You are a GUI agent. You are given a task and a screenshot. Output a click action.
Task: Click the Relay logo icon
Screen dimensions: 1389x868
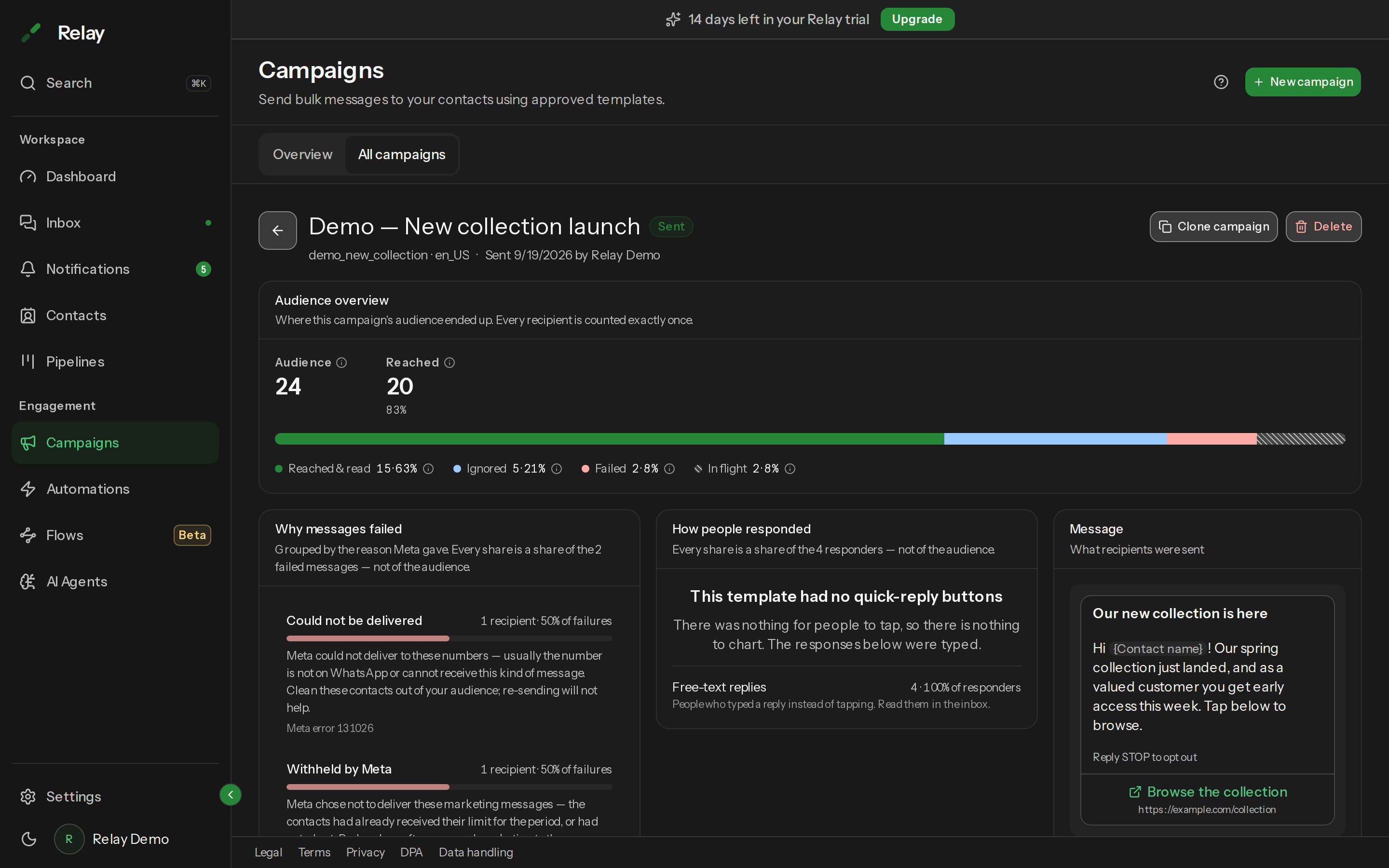click(31, 33)
